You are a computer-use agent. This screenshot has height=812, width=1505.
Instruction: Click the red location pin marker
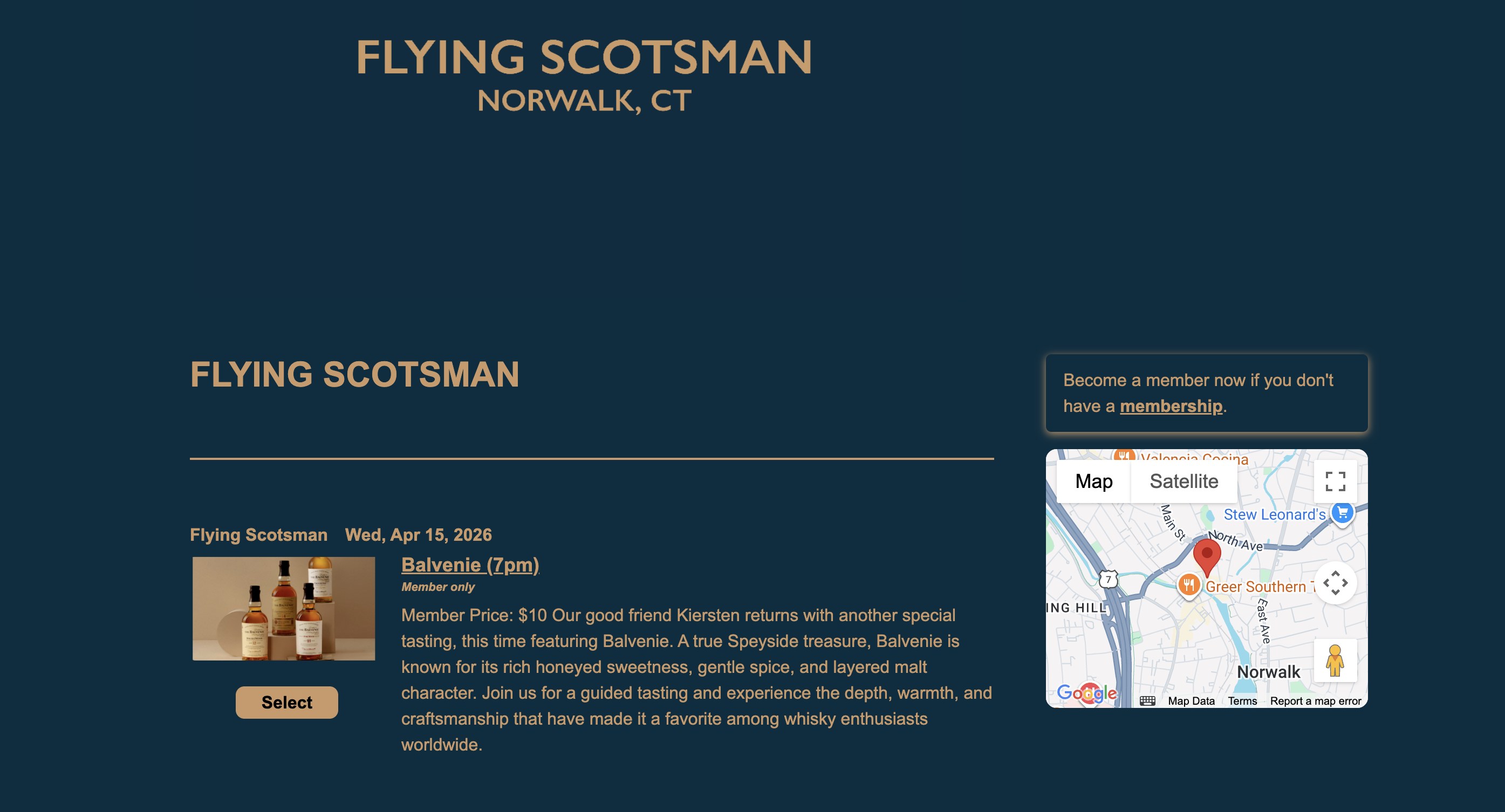pos(1207,555)
